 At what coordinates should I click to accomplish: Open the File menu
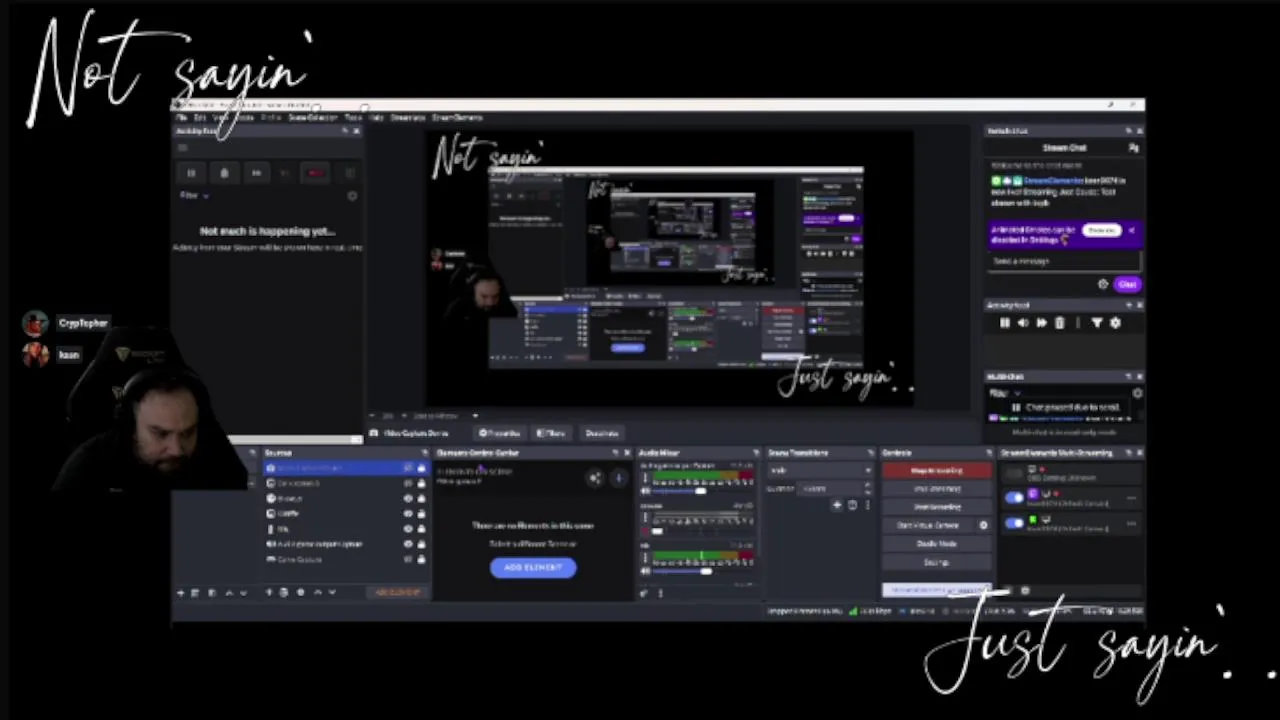pos(182,117)
